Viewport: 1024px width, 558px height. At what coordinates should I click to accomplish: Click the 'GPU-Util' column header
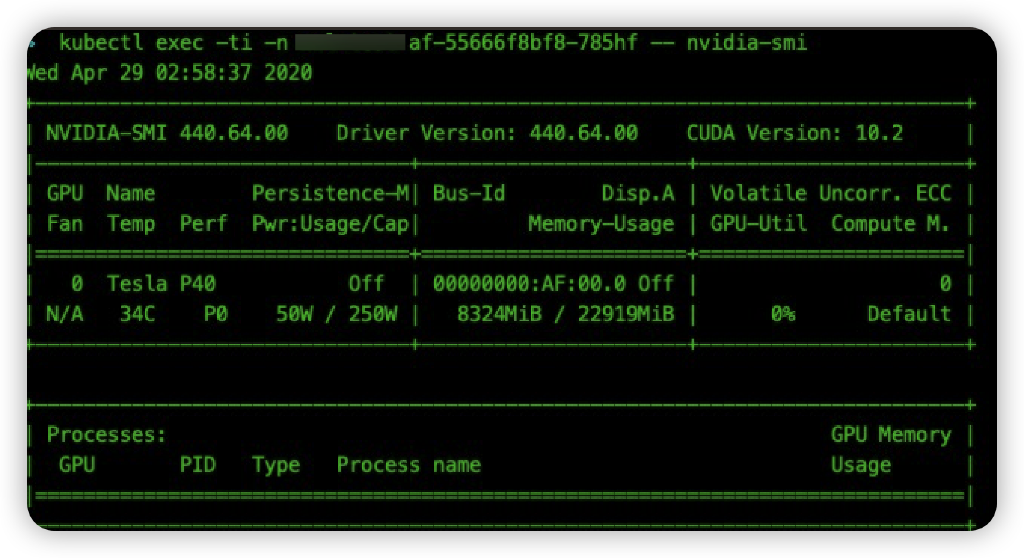pos(758,224)
